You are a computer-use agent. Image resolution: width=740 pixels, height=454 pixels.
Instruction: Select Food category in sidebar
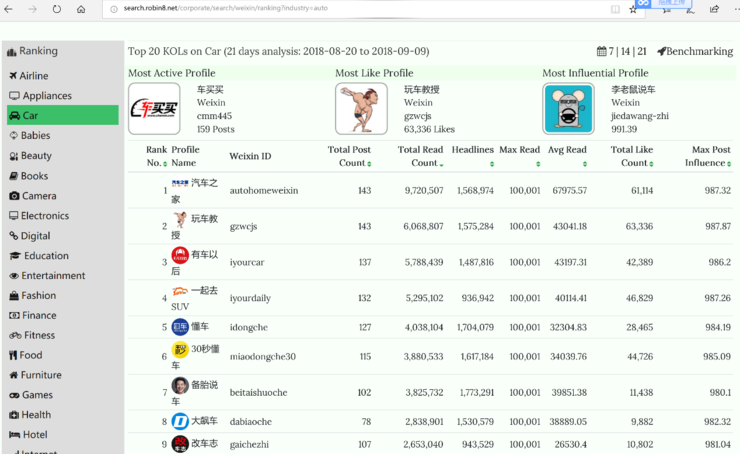[x=25, y=355]
